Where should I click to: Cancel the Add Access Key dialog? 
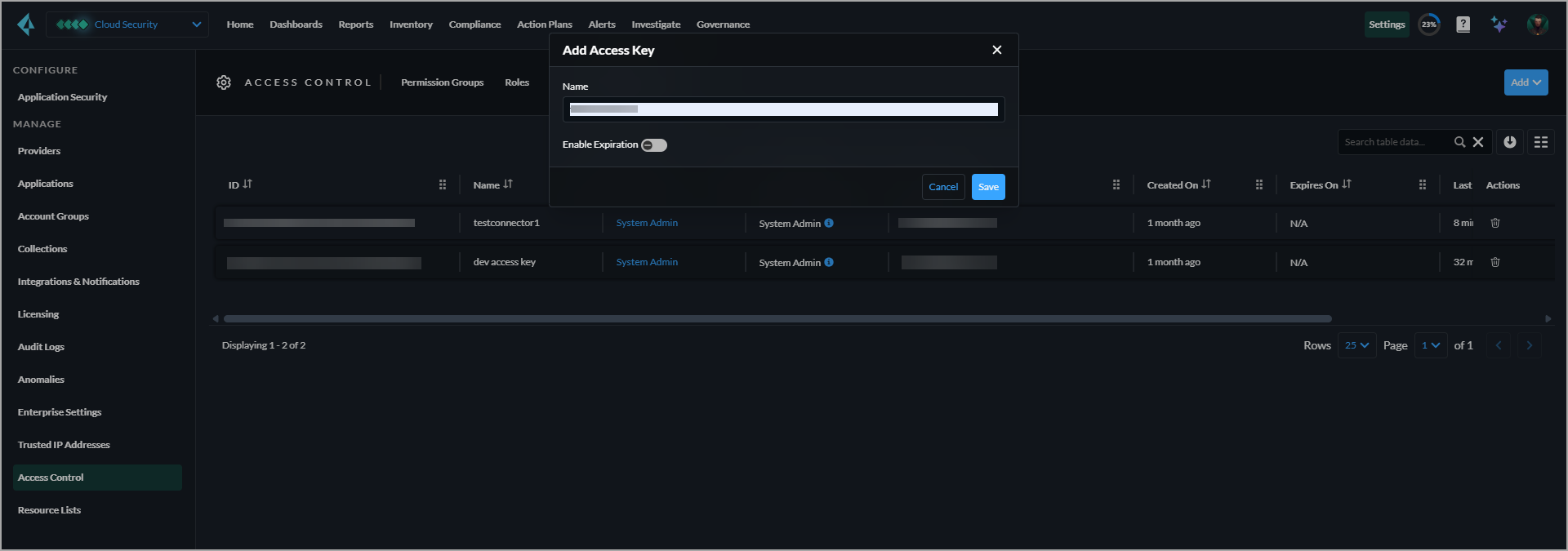[943, 187]
